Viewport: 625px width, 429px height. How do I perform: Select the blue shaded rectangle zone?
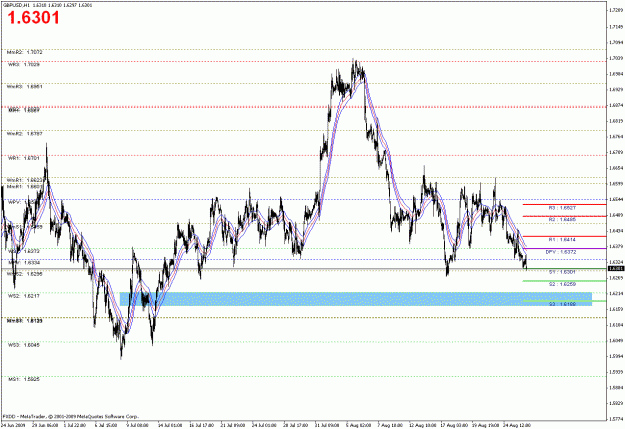(356, 299)
